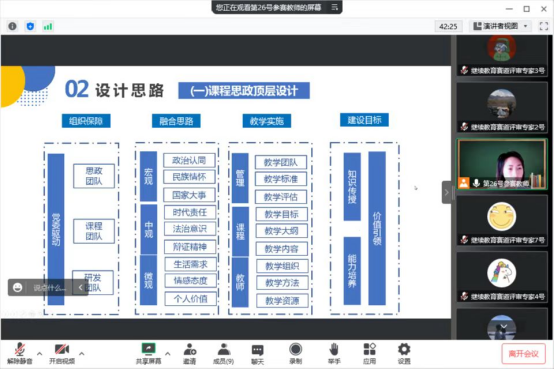Expand video options arrow beside 开启视频
554x370 pixels.
82,353
